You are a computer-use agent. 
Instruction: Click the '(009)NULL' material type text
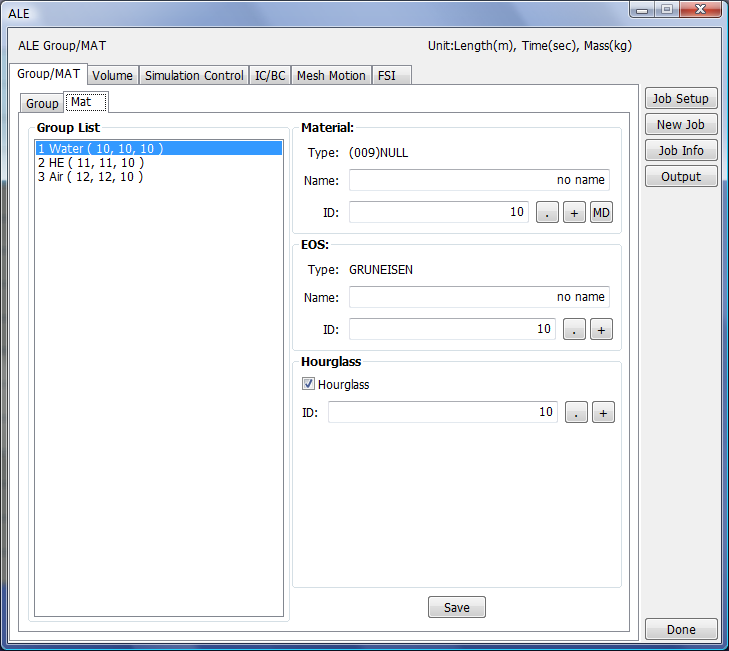(378, 153)
